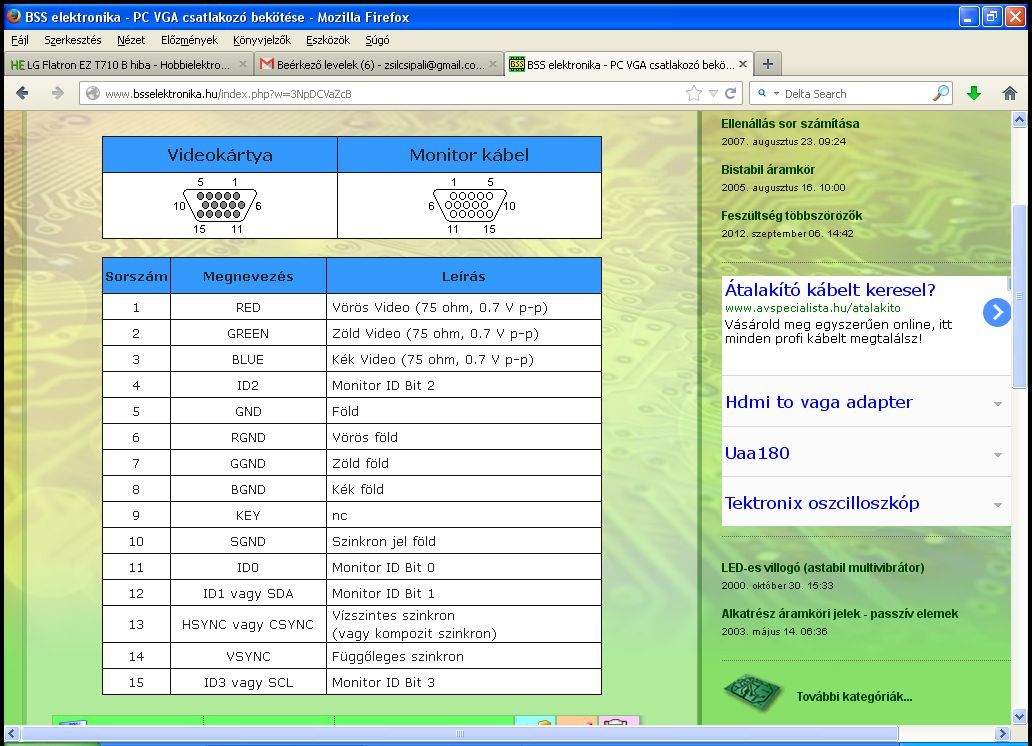Viewport: 1032px width, 746px height.
Task: Click the horizontal scrollbar right arrow
Action: [1002, 733]
